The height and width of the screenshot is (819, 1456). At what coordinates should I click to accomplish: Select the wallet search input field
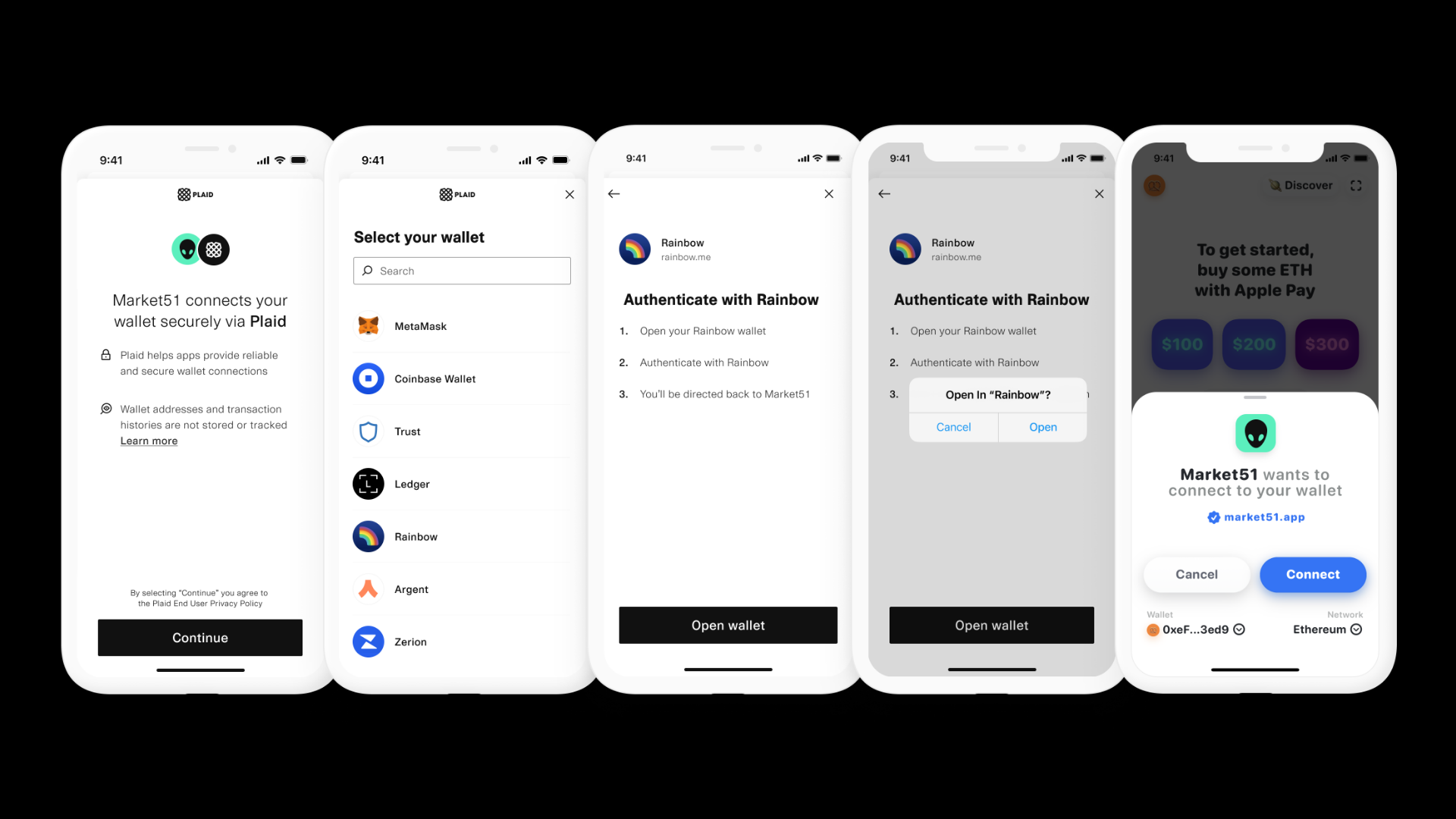pos(461,270)
